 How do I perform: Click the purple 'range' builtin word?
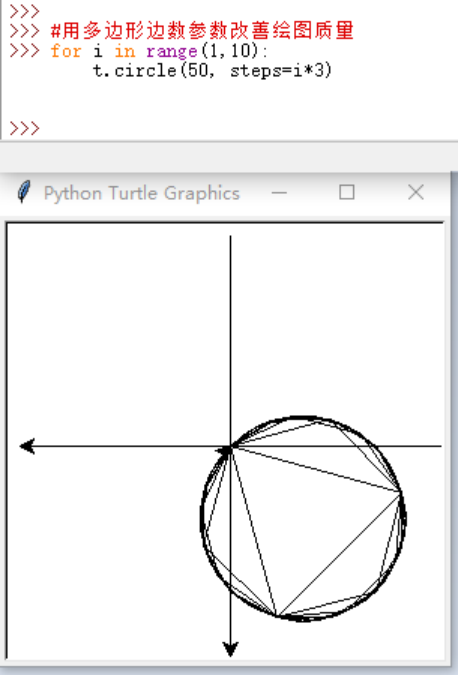tap(172, 51)
